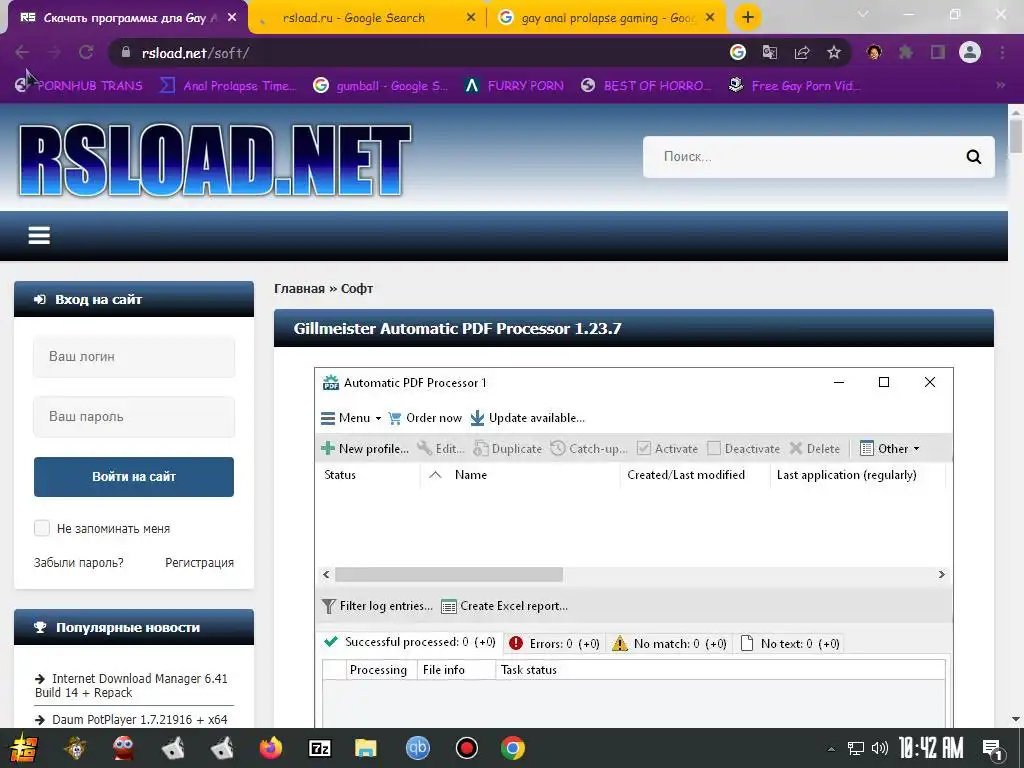The image size is (1024, 768).
Task: Open the hamburger site menu
Action: [39, 235]
